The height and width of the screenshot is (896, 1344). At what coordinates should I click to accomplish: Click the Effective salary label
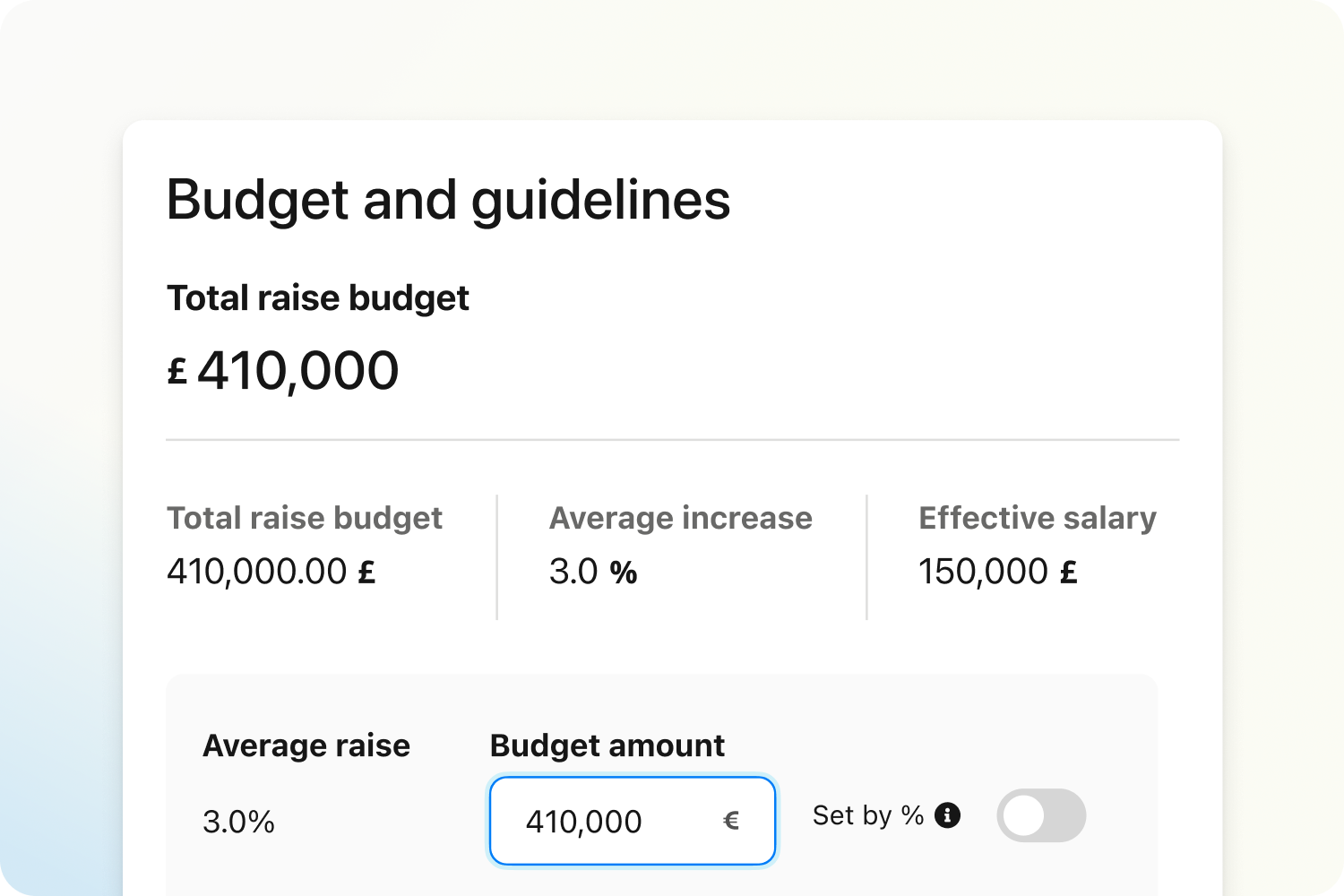click(1038, 518)
